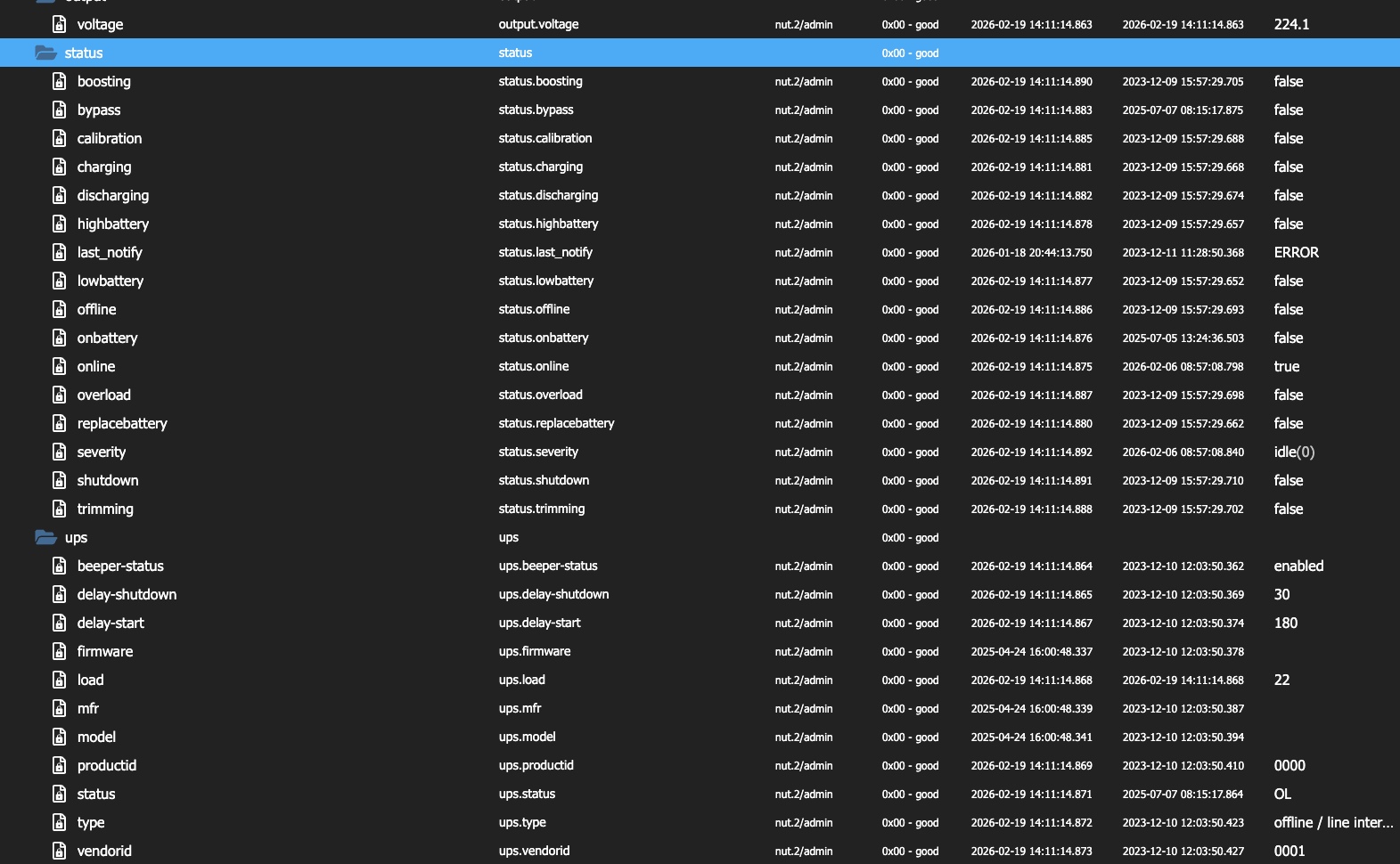This screenshot has width=1400, height=864.
Task: Click the state icon beside overload
Action: 59,395
